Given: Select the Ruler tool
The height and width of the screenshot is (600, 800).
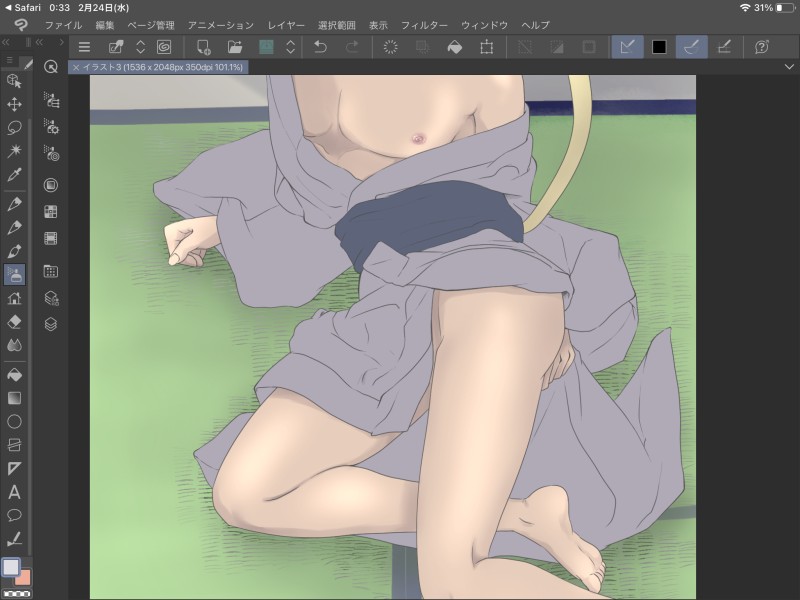Looking at the screenshot, I should (14, 468).
